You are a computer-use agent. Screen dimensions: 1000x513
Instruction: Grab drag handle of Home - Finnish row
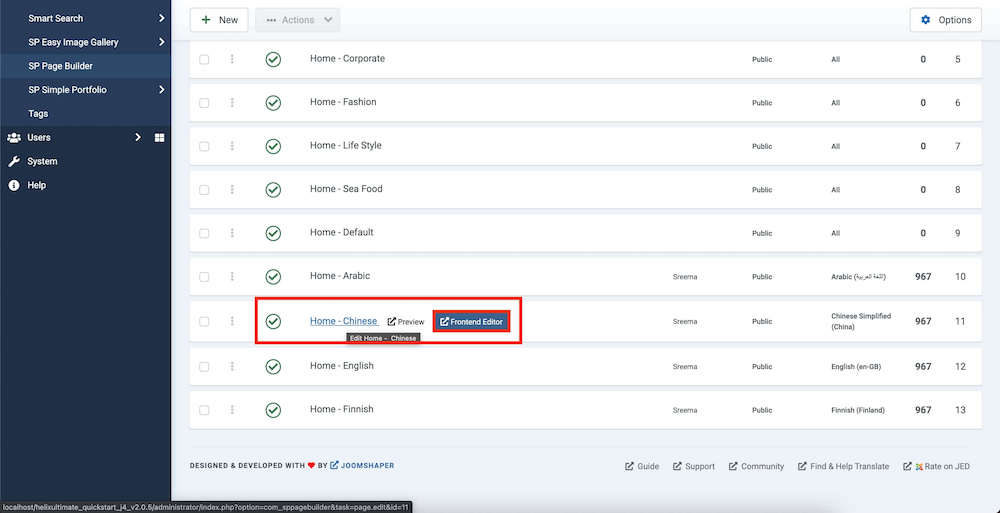click(232, 410)
